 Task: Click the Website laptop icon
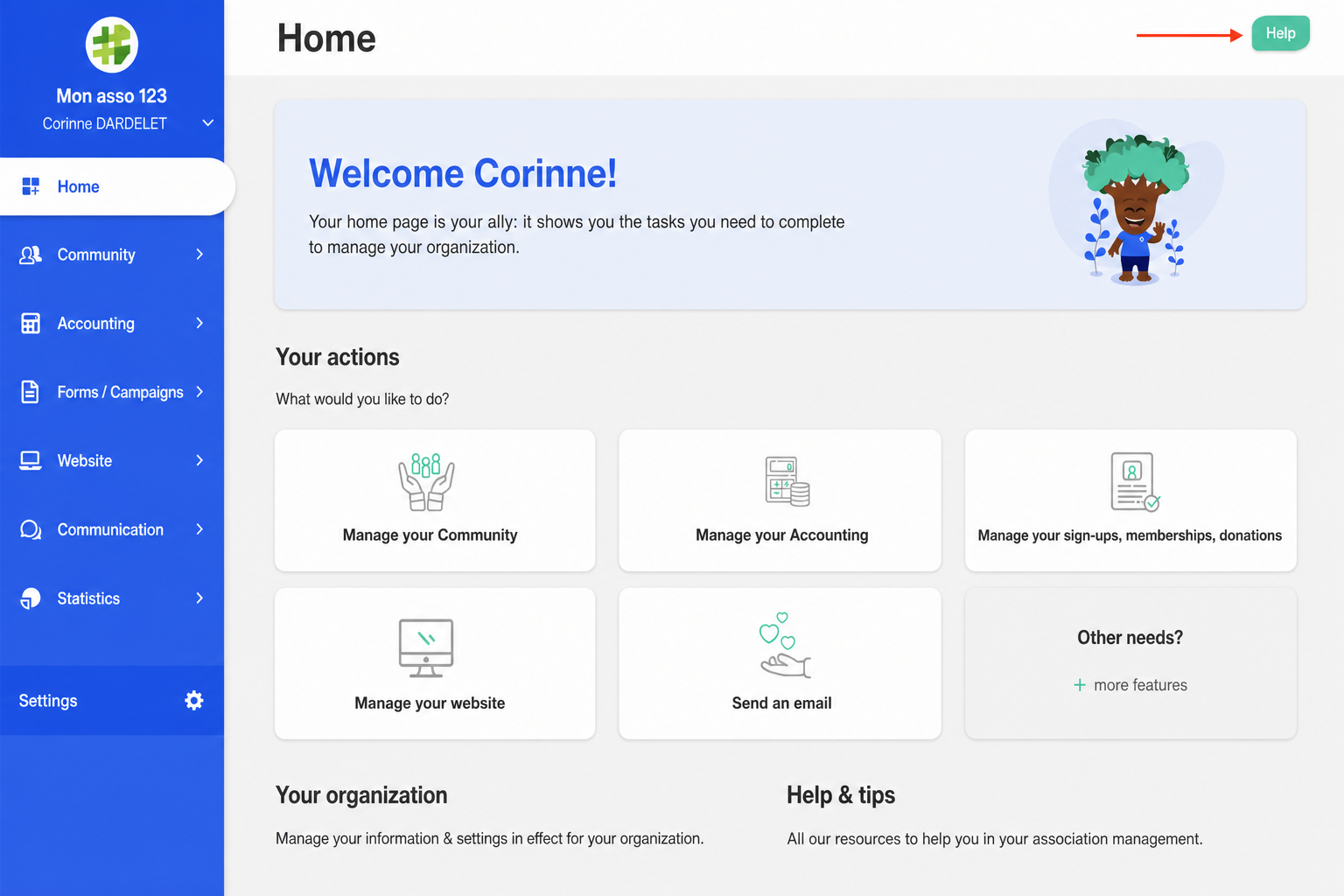pyautogui.click(x=31, y=460)
